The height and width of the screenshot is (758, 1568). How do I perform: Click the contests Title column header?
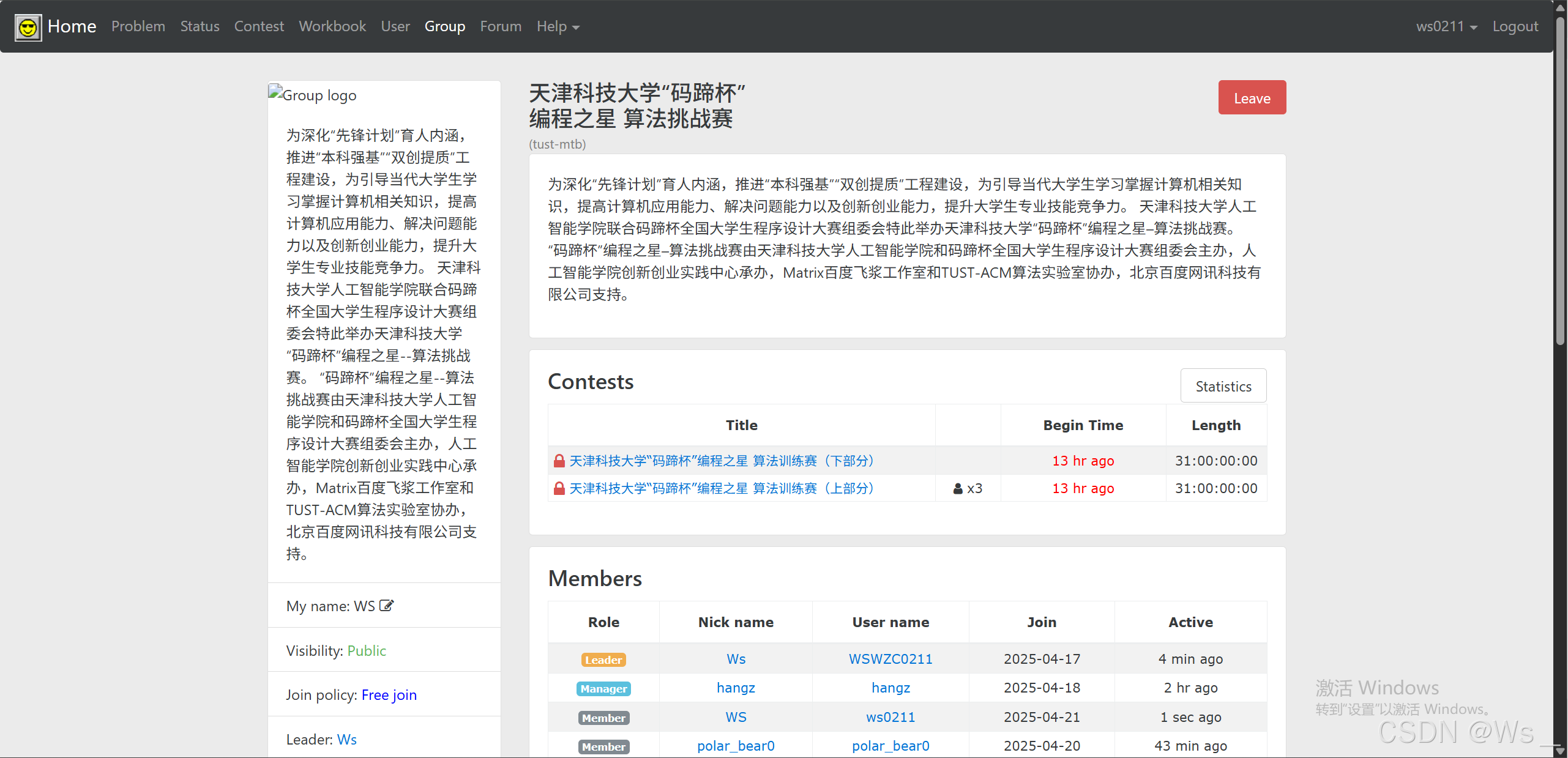[x=741, y=425]
